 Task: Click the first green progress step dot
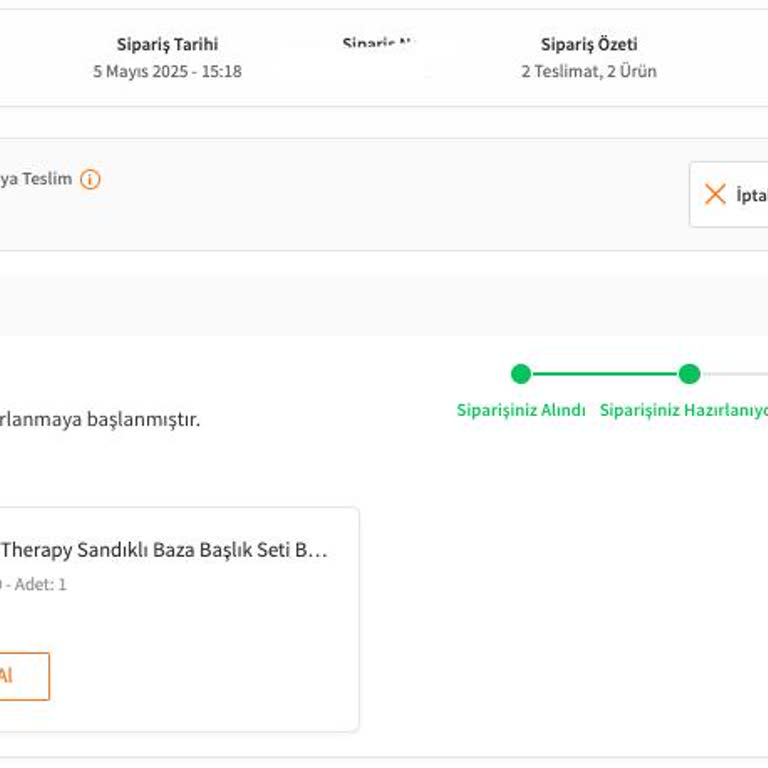(521, 374)
